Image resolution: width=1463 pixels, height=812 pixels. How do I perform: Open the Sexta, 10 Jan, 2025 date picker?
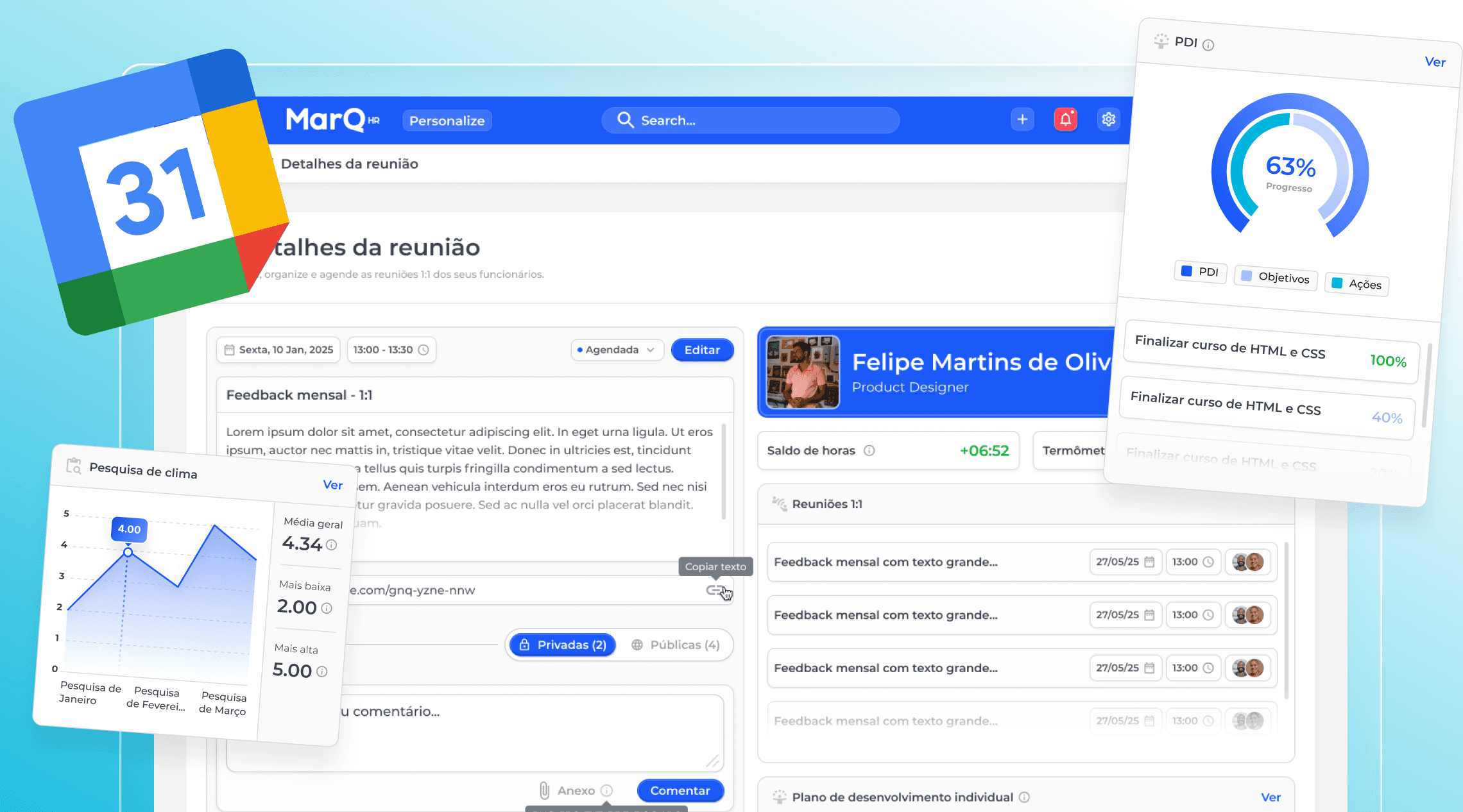pyautogui.click(x=278, y=350)
